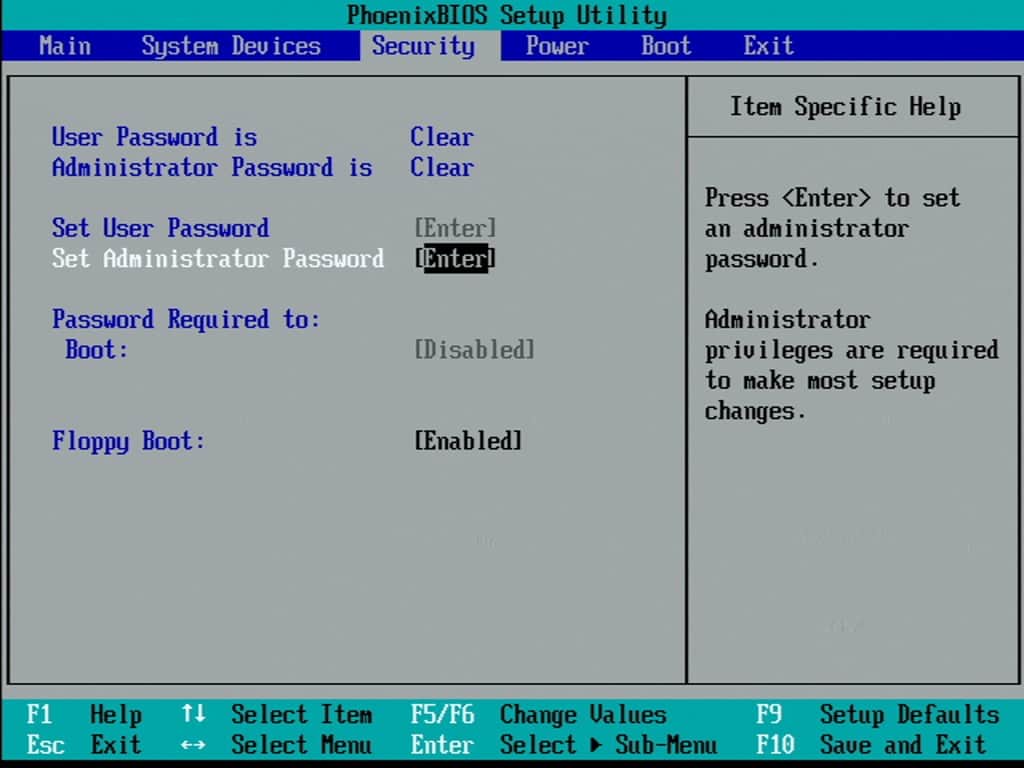Select the Security menu tab
The height and width of the screenshot is (768, 1024).
[423, 46]
